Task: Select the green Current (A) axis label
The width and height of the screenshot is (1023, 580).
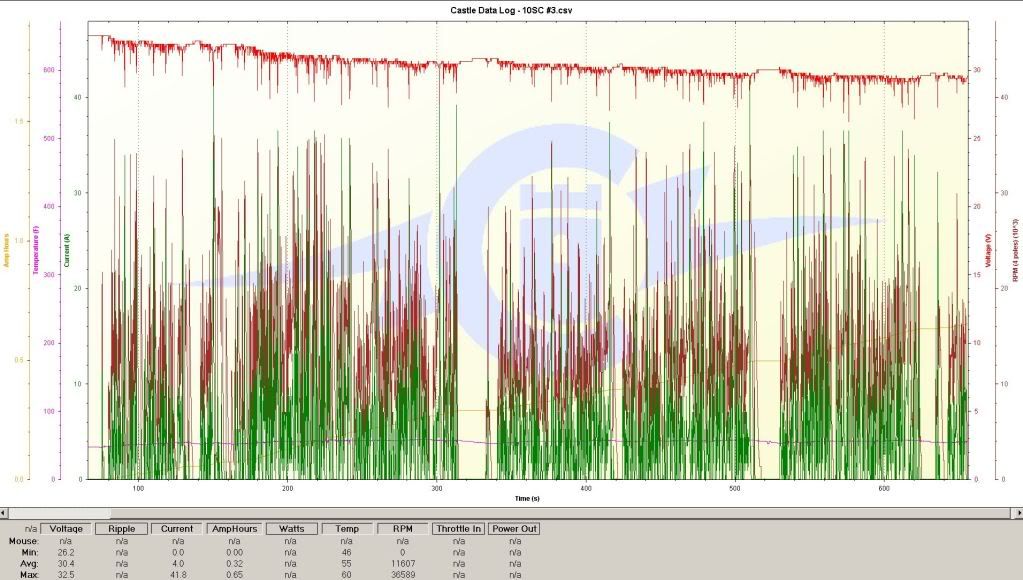Action: [66, 250]
